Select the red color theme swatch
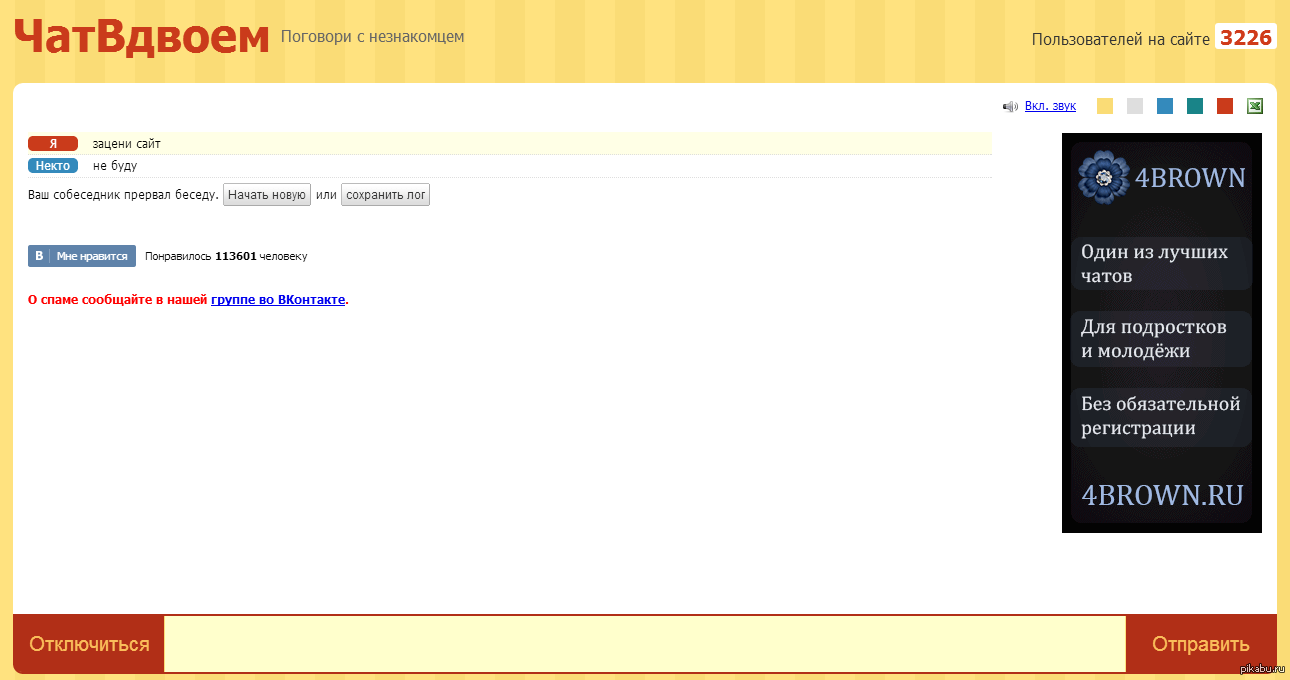The width and height of the screenshot is (1290, 680). click(x=1225, y=106)
